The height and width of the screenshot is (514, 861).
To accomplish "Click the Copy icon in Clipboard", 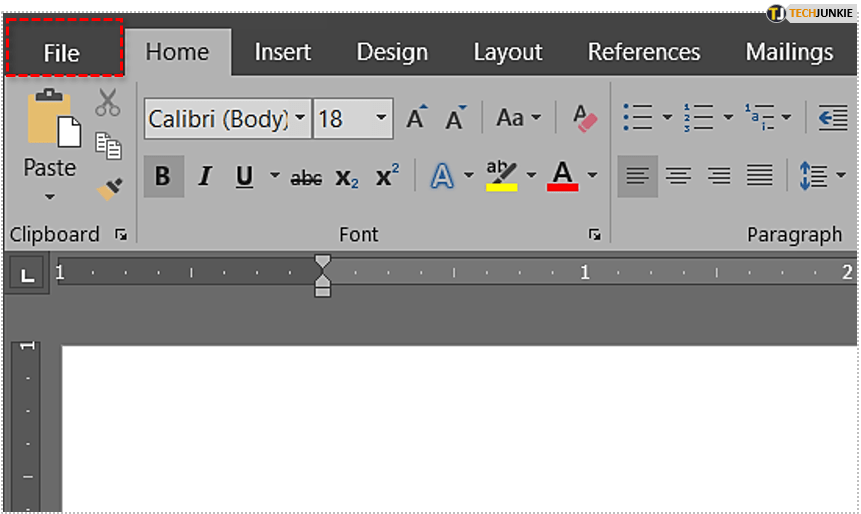I will pyautogui.click(x=107, y=146).
